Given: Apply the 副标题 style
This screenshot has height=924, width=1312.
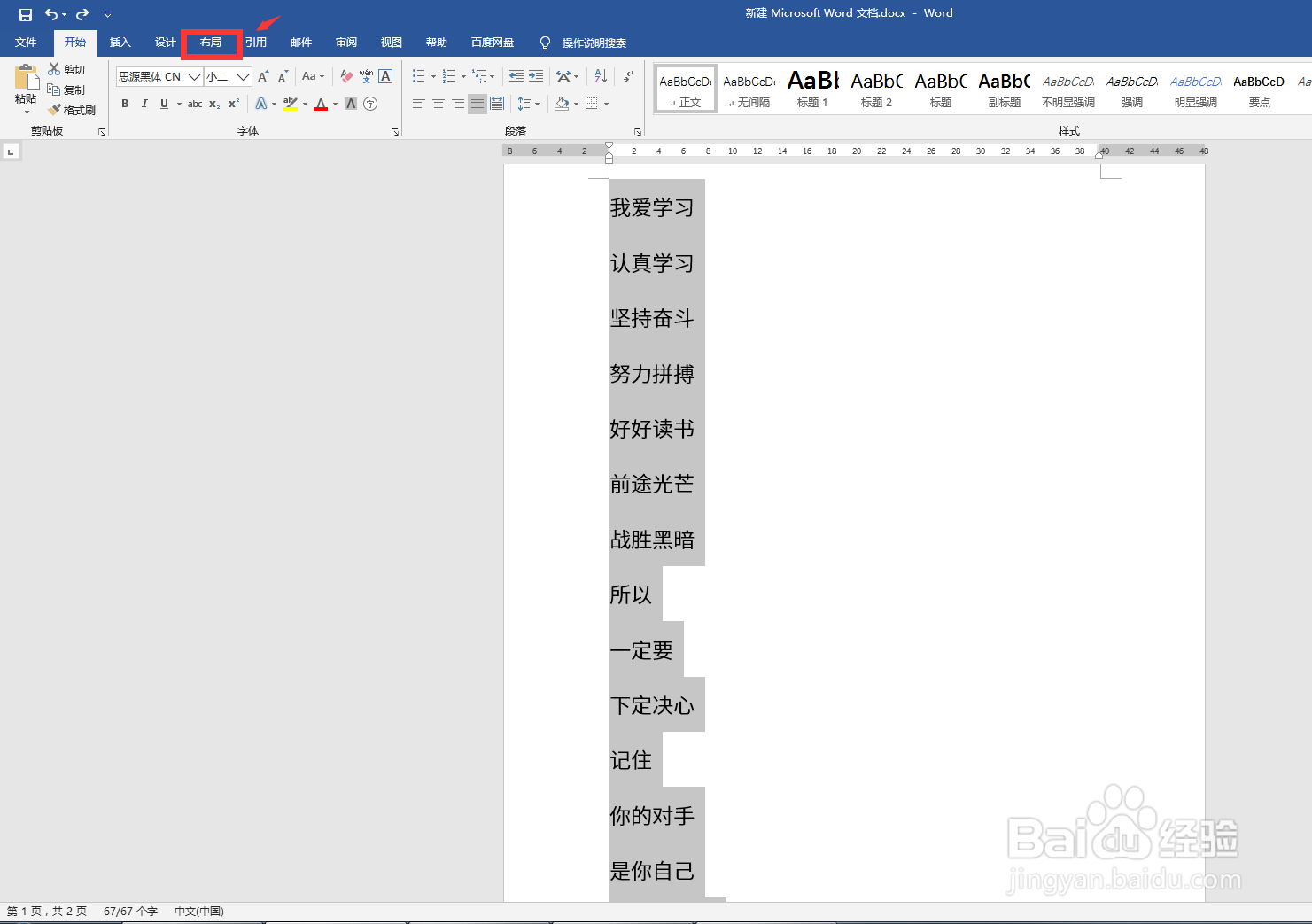Looking at the screenshot, I should click(1004, 89).
